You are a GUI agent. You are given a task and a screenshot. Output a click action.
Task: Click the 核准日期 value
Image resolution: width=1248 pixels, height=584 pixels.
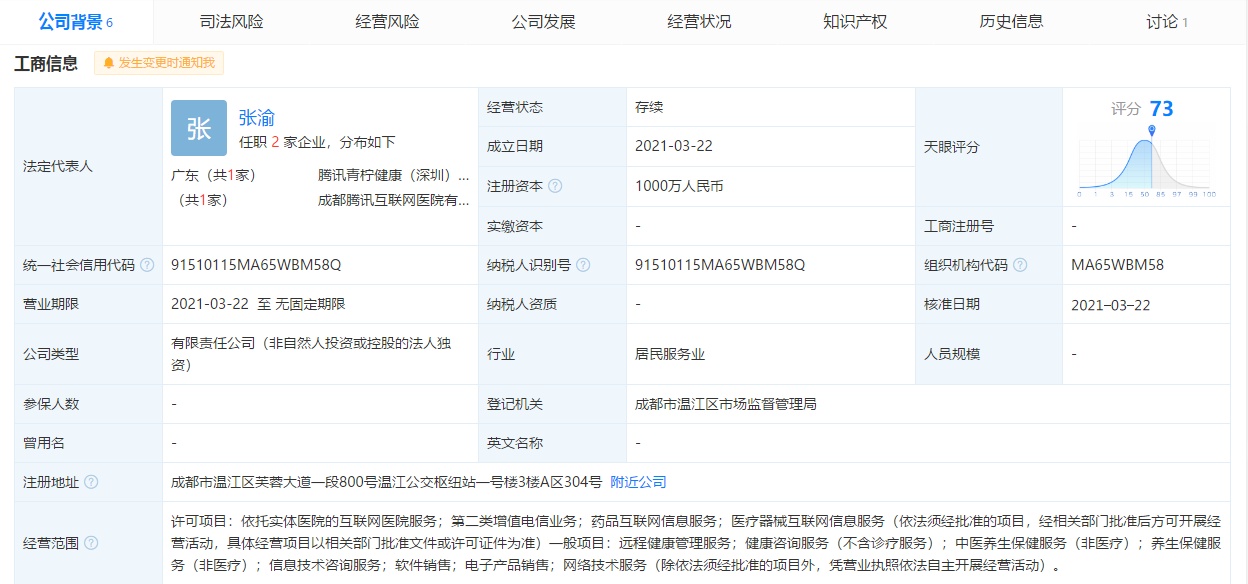coord(1110,304)
